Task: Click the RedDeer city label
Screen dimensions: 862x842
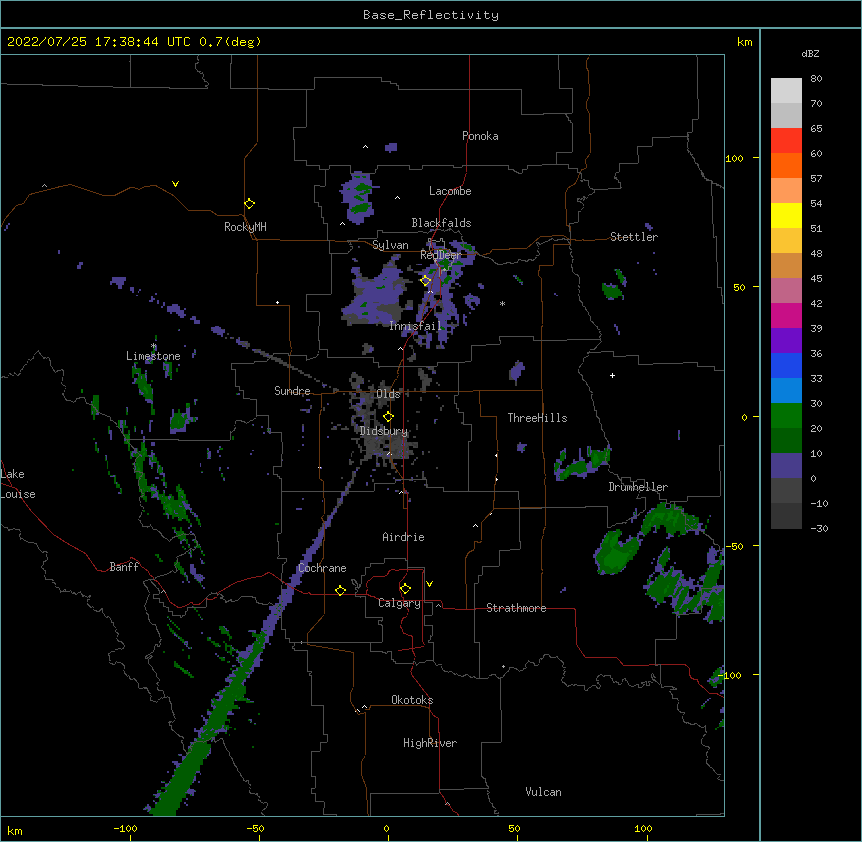Action: point(440,255)
